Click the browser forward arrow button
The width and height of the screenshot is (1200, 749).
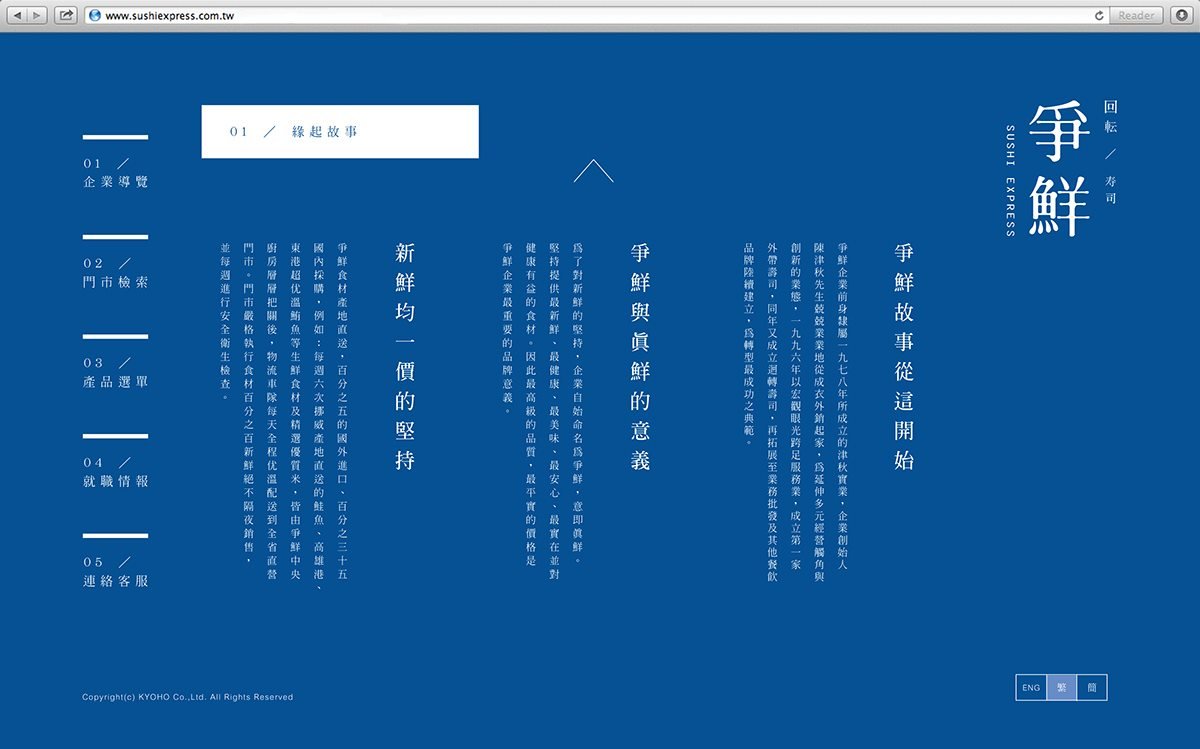38,15
